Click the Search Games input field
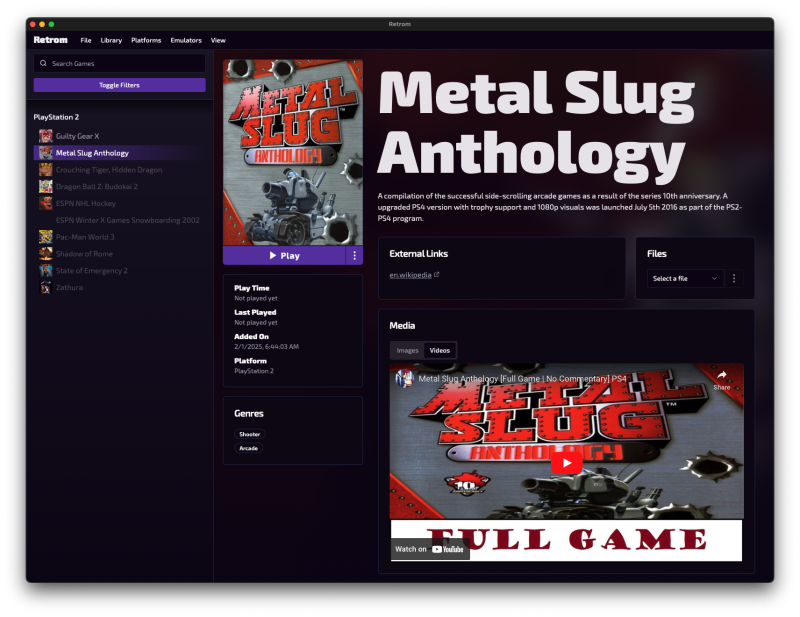The image size is (800, 617). tap(119, 63)
